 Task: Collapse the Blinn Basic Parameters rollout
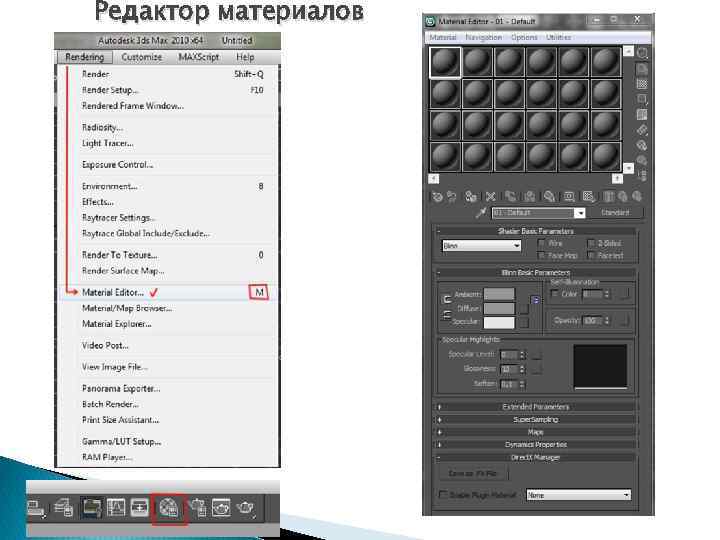[536, 273]
